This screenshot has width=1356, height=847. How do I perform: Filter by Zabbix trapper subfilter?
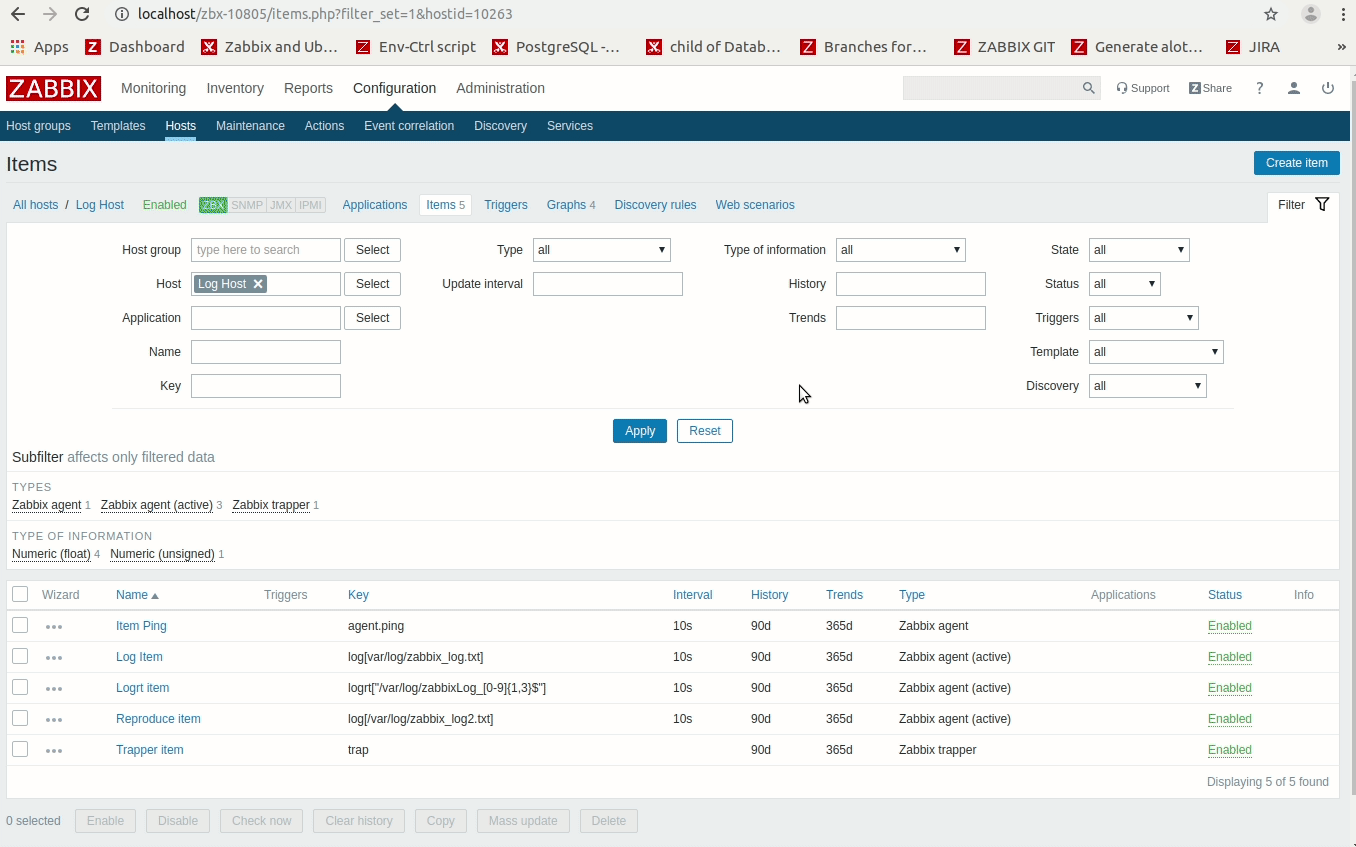271,505
